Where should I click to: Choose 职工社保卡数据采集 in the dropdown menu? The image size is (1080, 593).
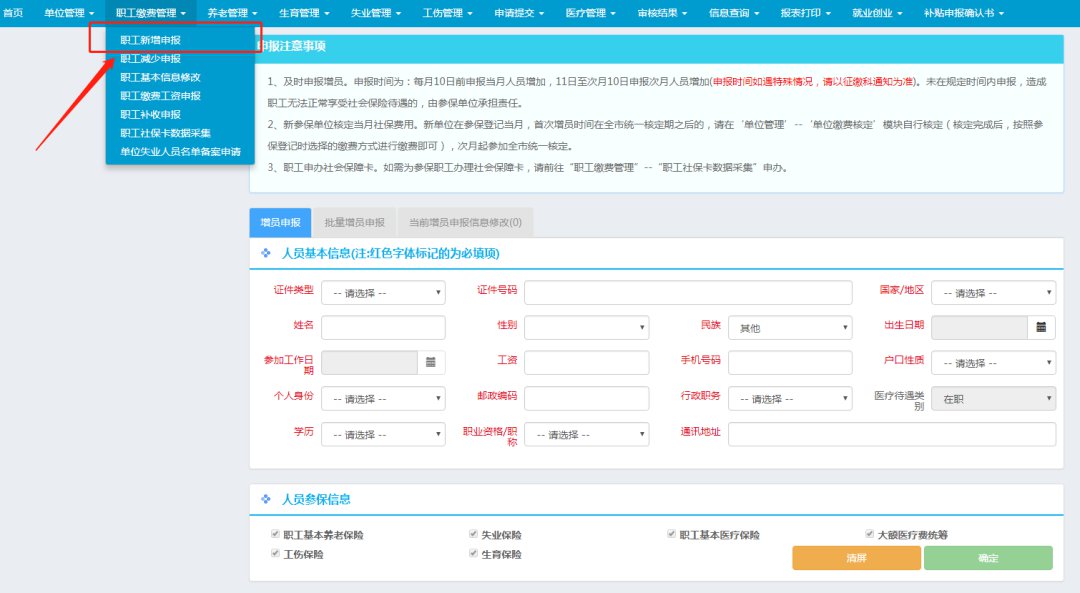(166, 133)
